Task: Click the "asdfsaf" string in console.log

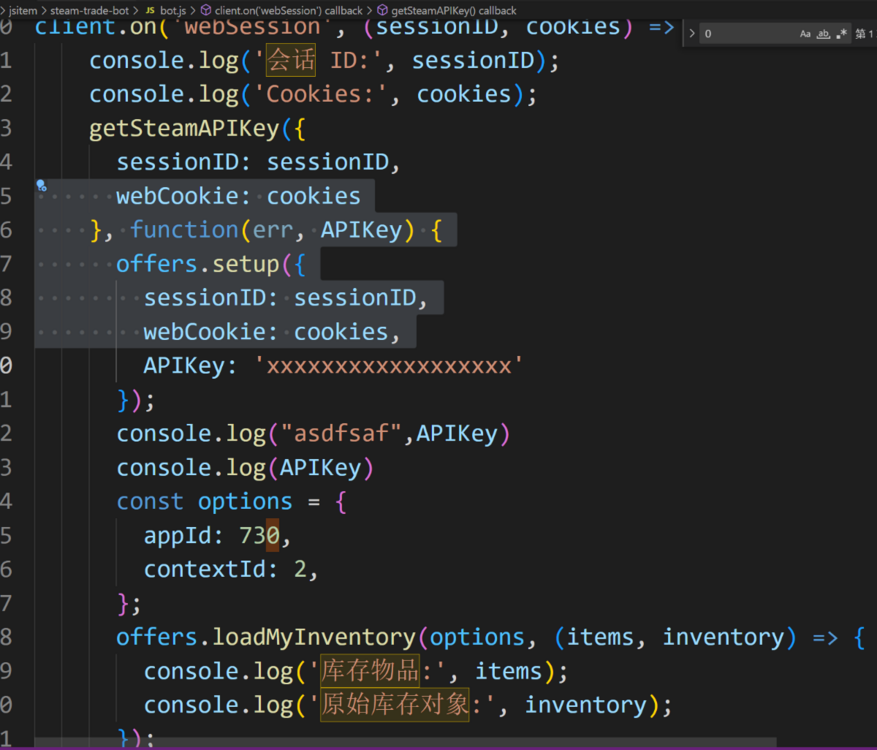Action: coord(344,433)
